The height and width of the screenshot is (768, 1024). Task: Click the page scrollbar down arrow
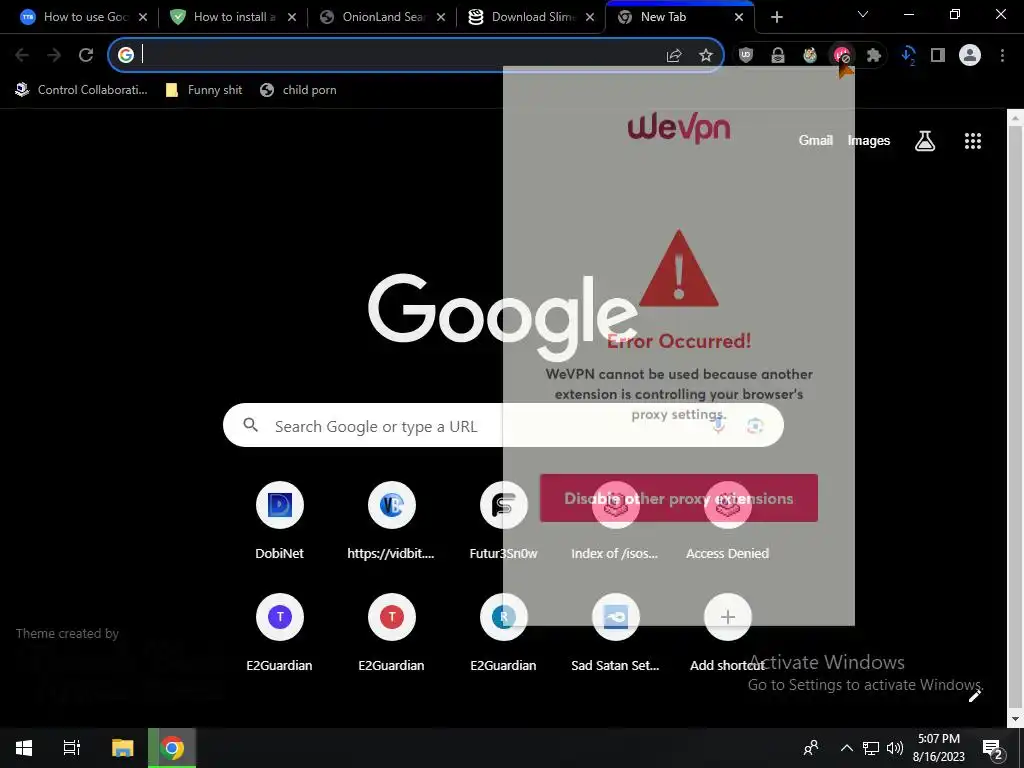point(1015,719)
